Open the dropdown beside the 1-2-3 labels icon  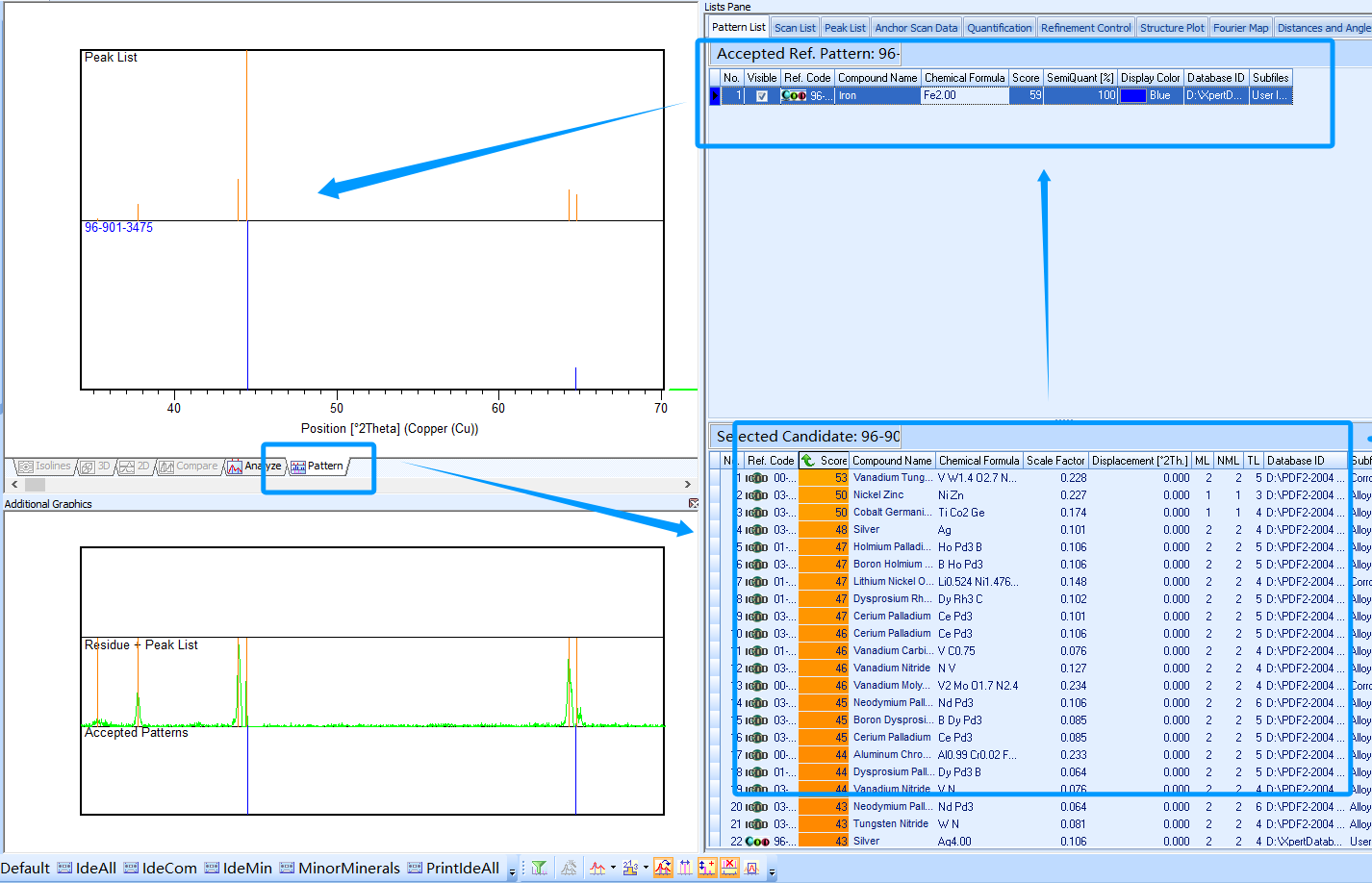tap(646, 867)
